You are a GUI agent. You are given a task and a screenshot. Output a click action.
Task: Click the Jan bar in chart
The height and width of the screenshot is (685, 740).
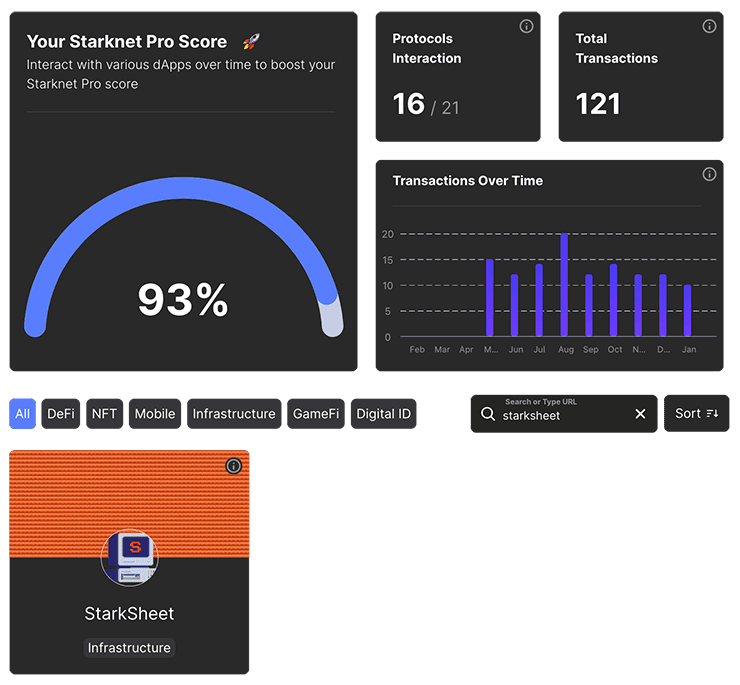[688, 311]
